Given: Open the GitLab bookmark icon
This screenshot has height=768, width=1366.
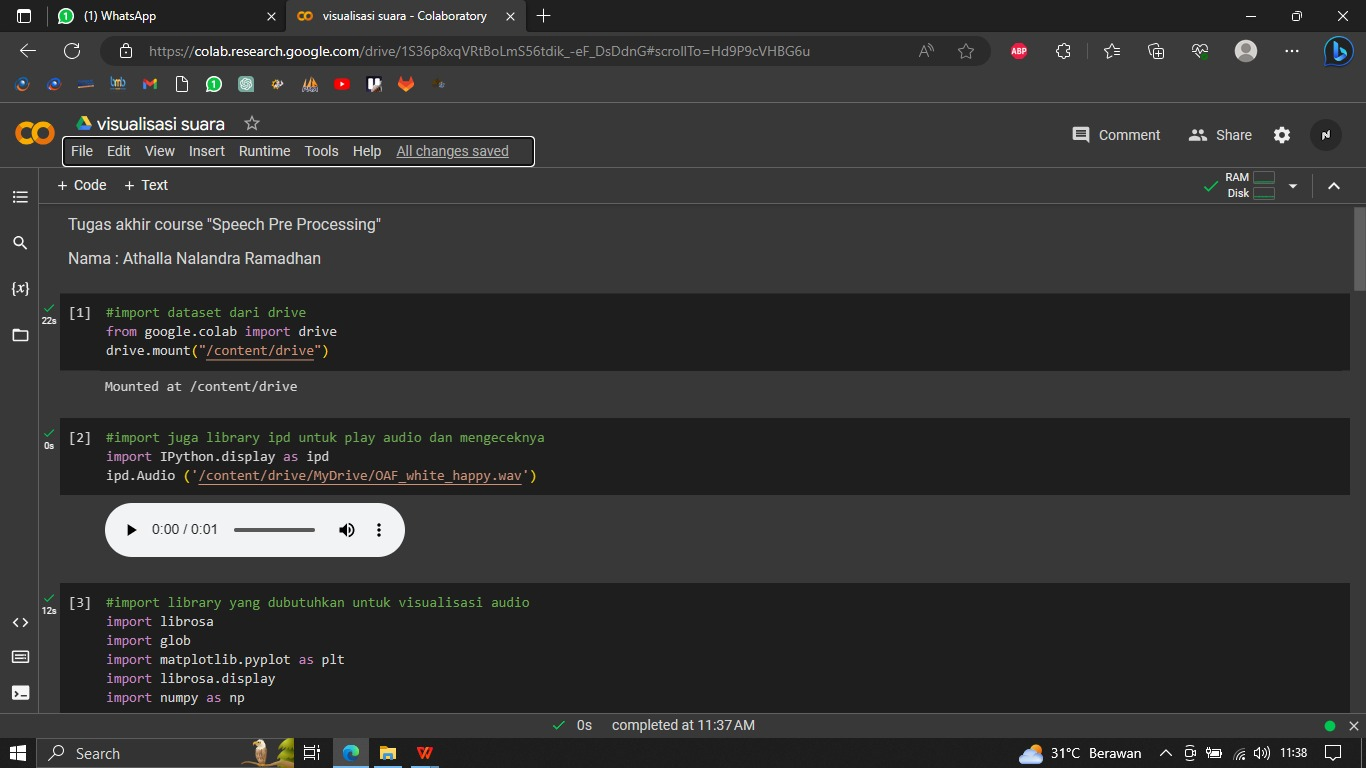Looking at the screenshot, I should coord(406,84).
